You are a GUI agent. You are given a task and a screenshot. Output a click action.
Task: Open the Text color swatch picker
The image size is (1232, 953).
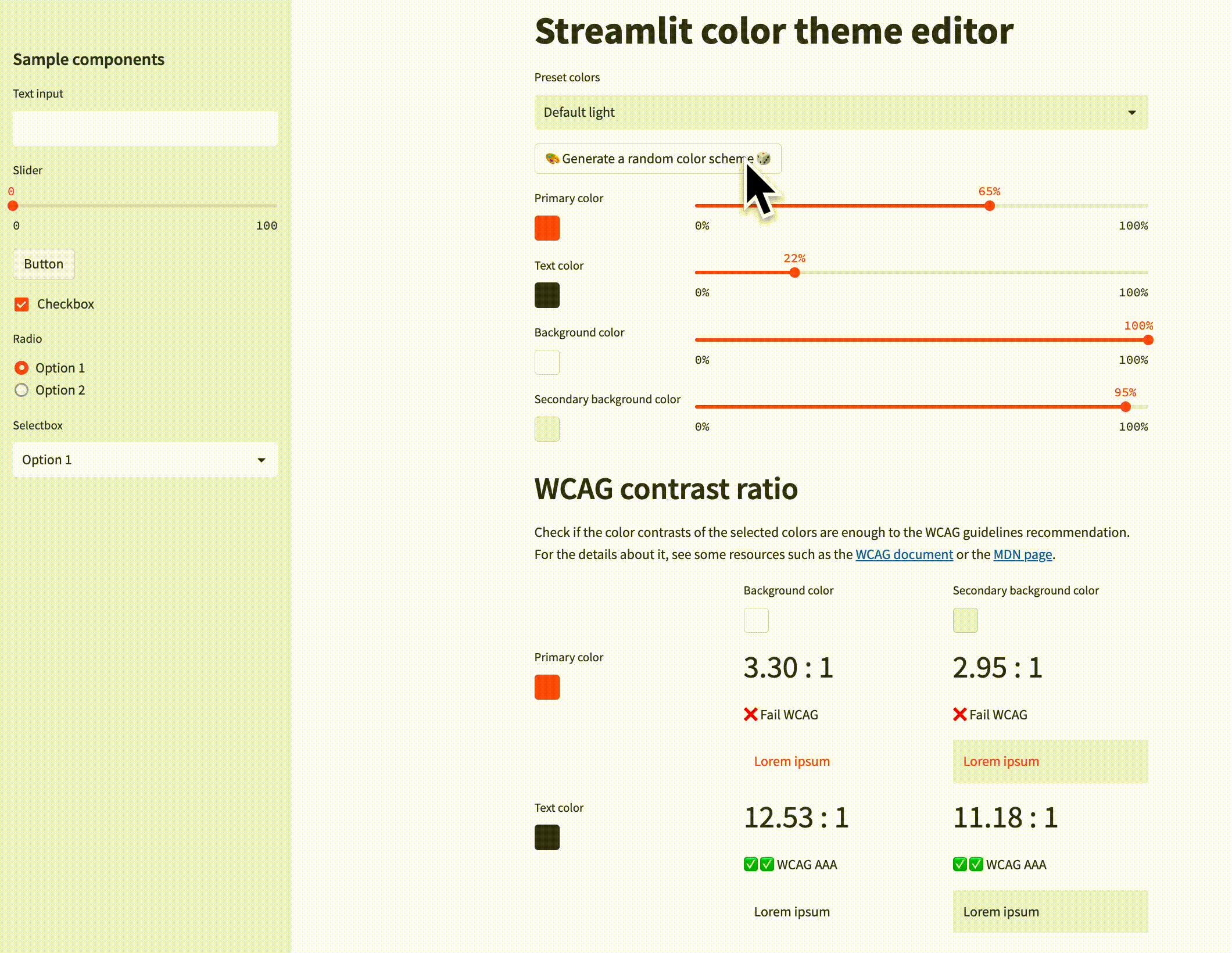546,295
